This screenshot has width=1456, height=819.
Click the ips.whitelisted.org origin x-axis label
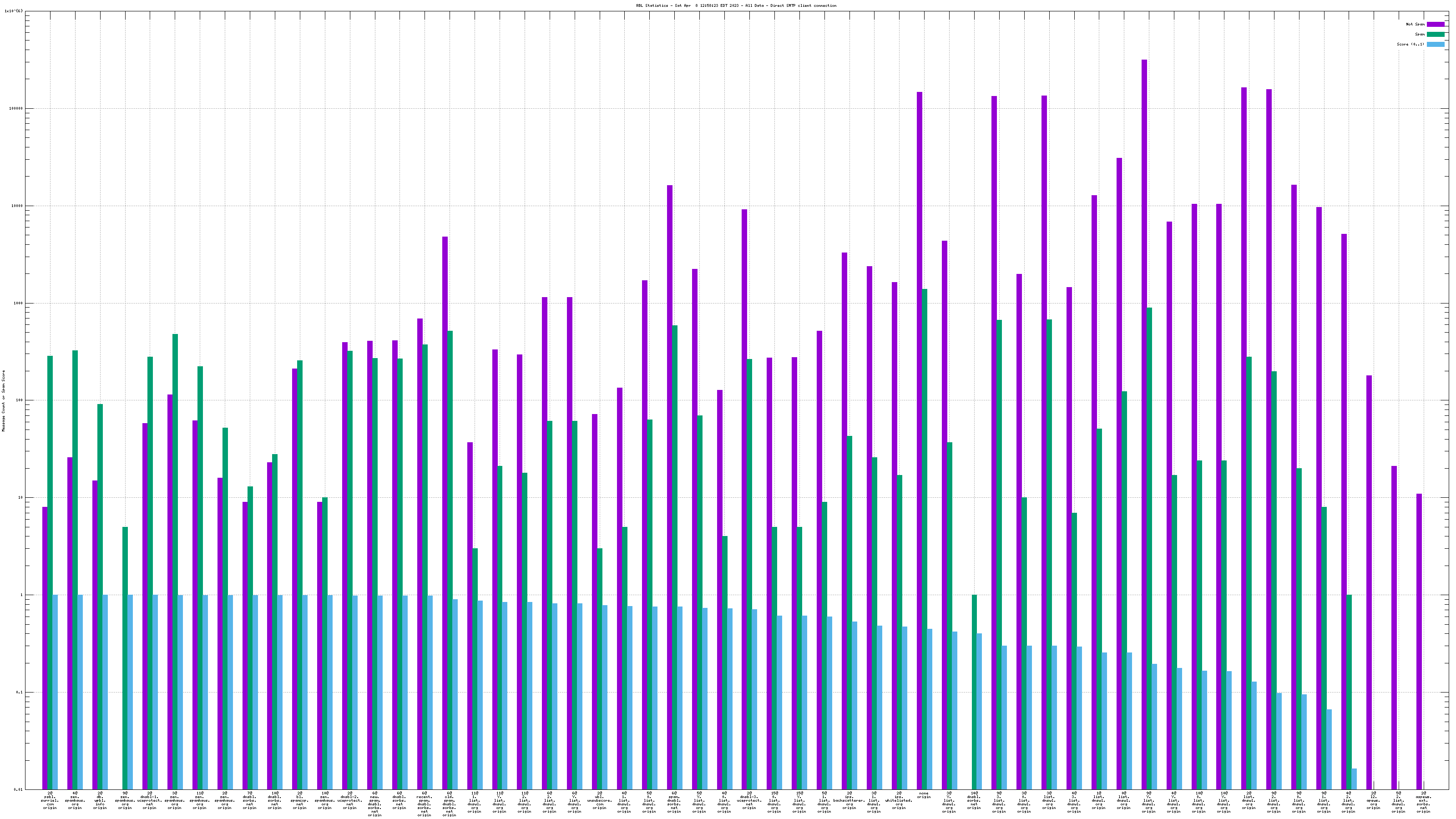(x=899, y=800)
